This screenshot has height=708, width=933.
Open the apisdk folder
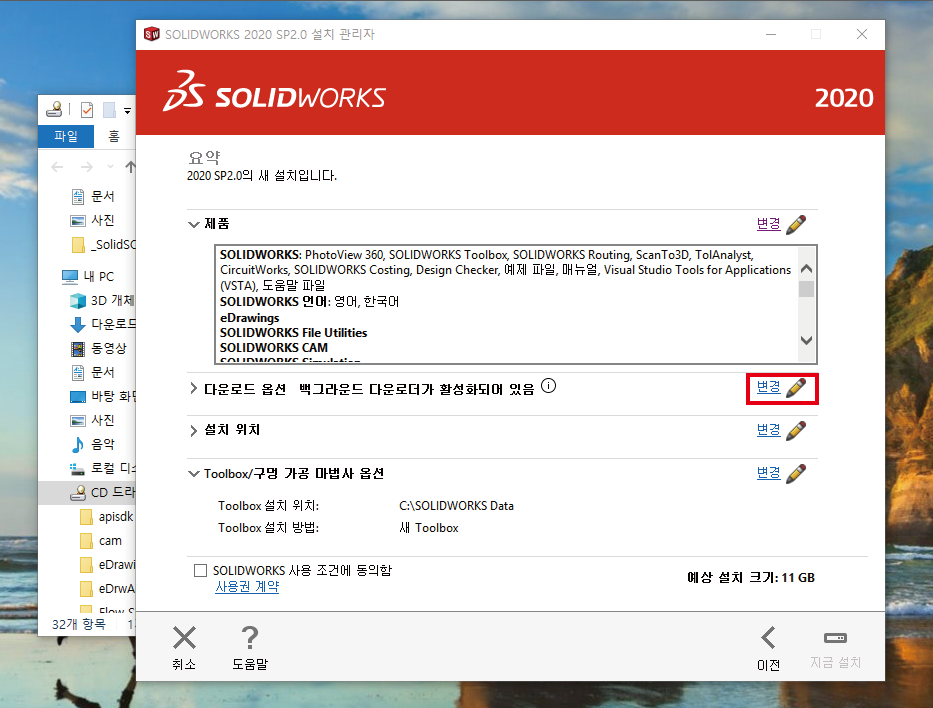click(x=107, y=516)
